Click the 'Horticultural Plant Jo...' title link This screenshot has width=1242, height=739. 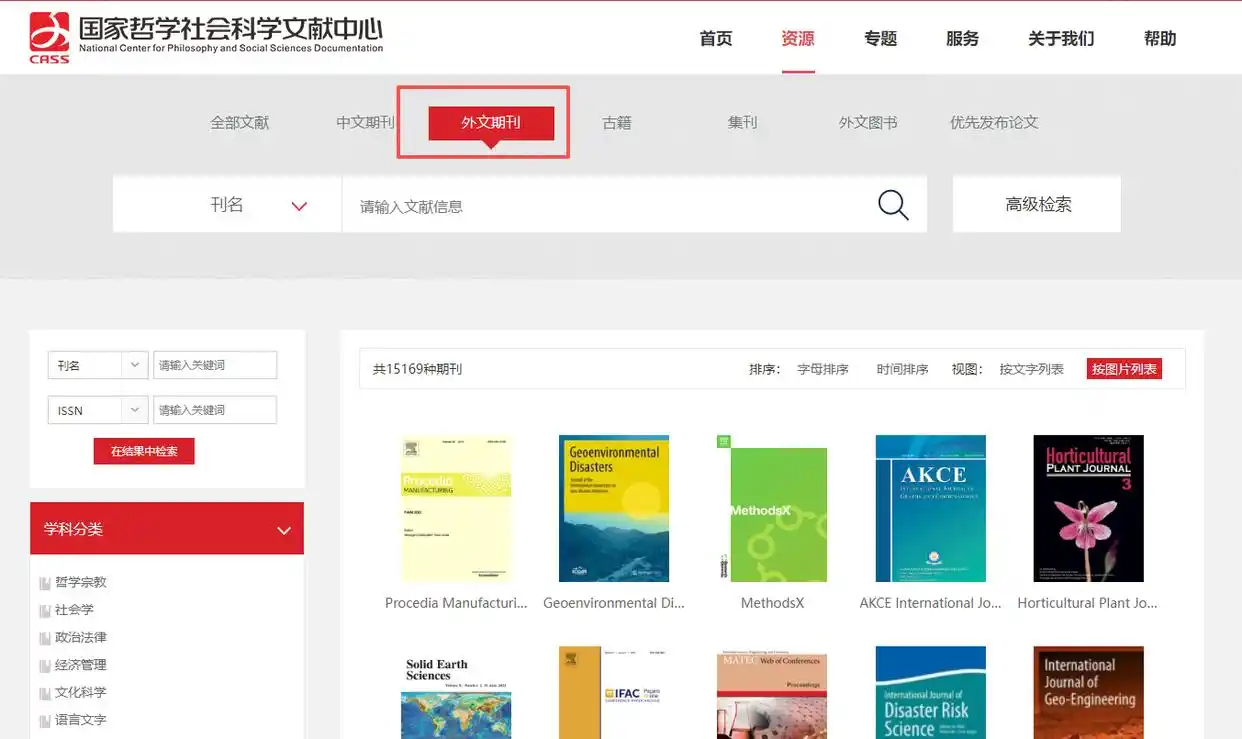(1088, 603)
